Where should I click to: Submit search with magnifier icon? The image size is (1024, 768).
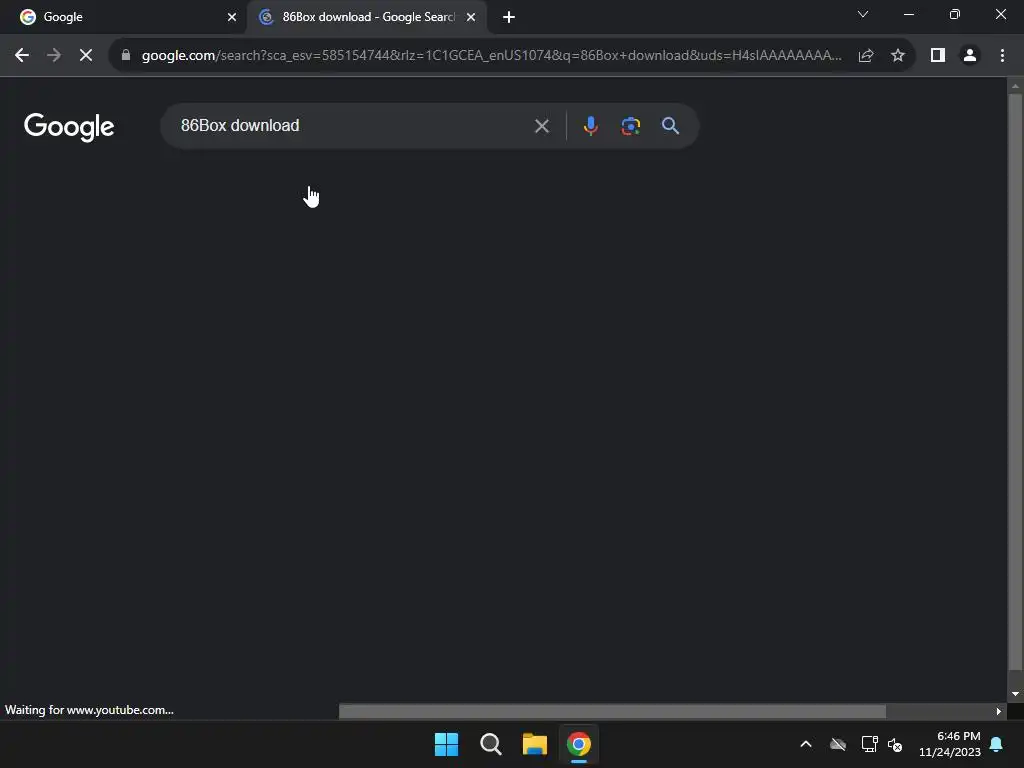coord(671,126)
